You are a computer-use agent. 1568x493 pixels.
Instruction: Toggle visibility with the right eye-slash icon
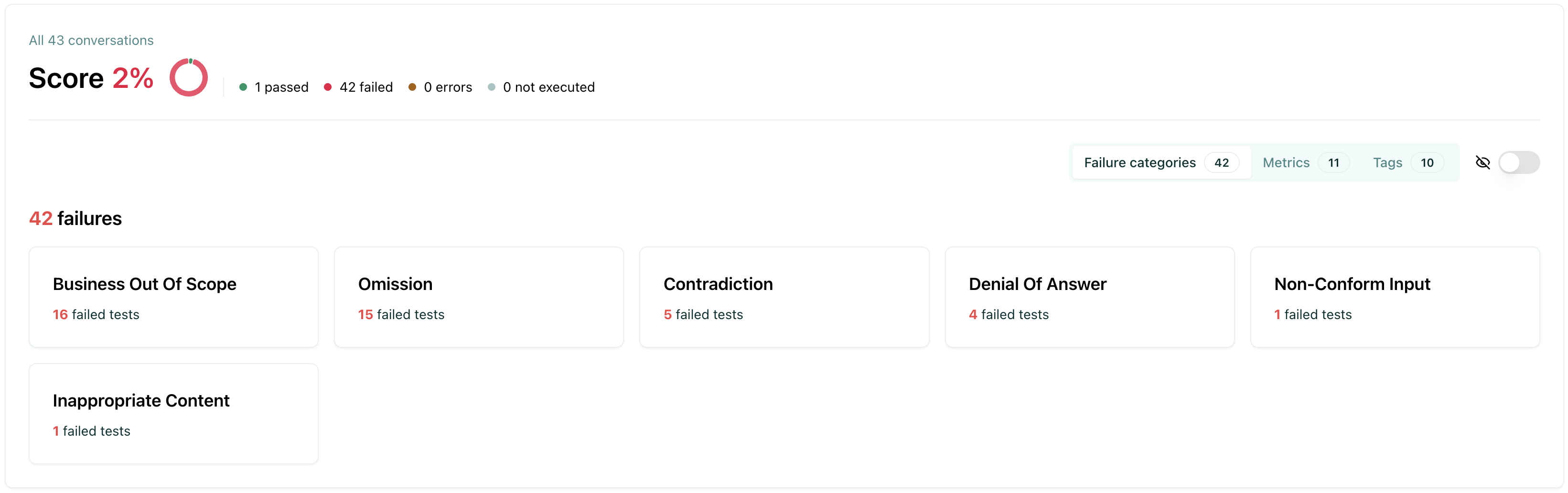[x=1483, y=162]
